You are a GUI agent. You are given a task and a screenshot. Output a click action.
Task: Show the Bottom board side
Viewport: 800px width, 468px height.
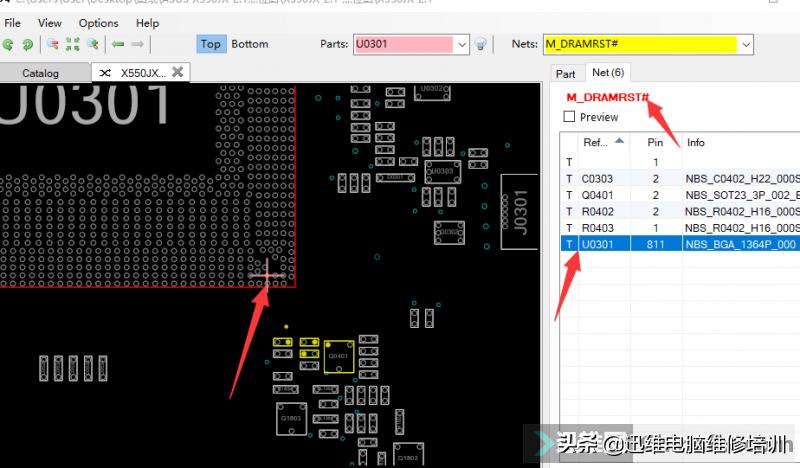(249, 44)
